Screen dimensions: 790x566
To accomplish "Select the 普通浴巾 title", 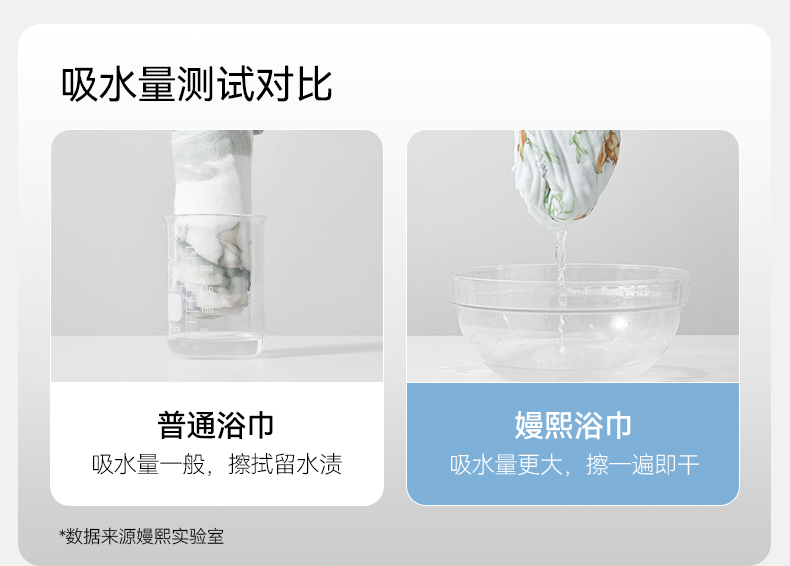I will [x=216, y=425].
